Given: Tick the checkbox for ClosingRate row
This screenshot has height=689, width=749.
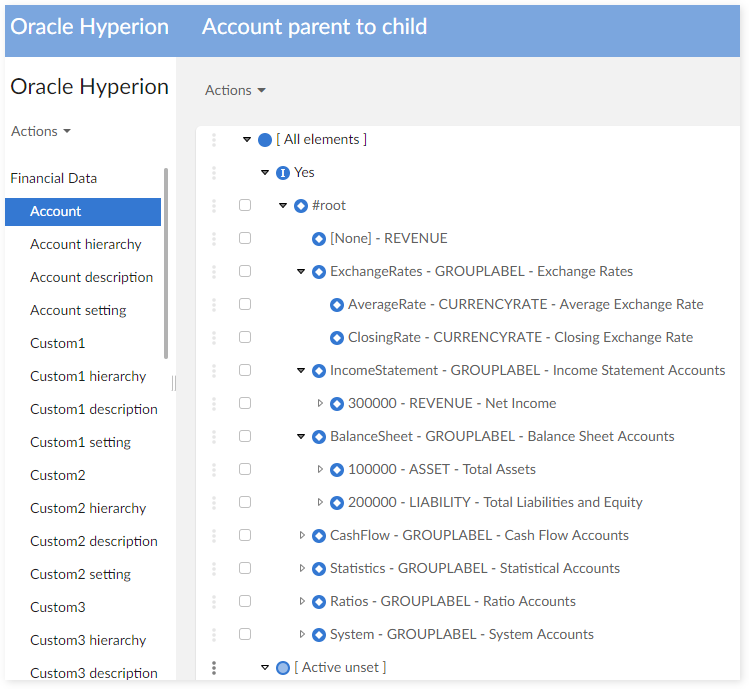Looking at the screenshot, I should (x=245, y=337).
